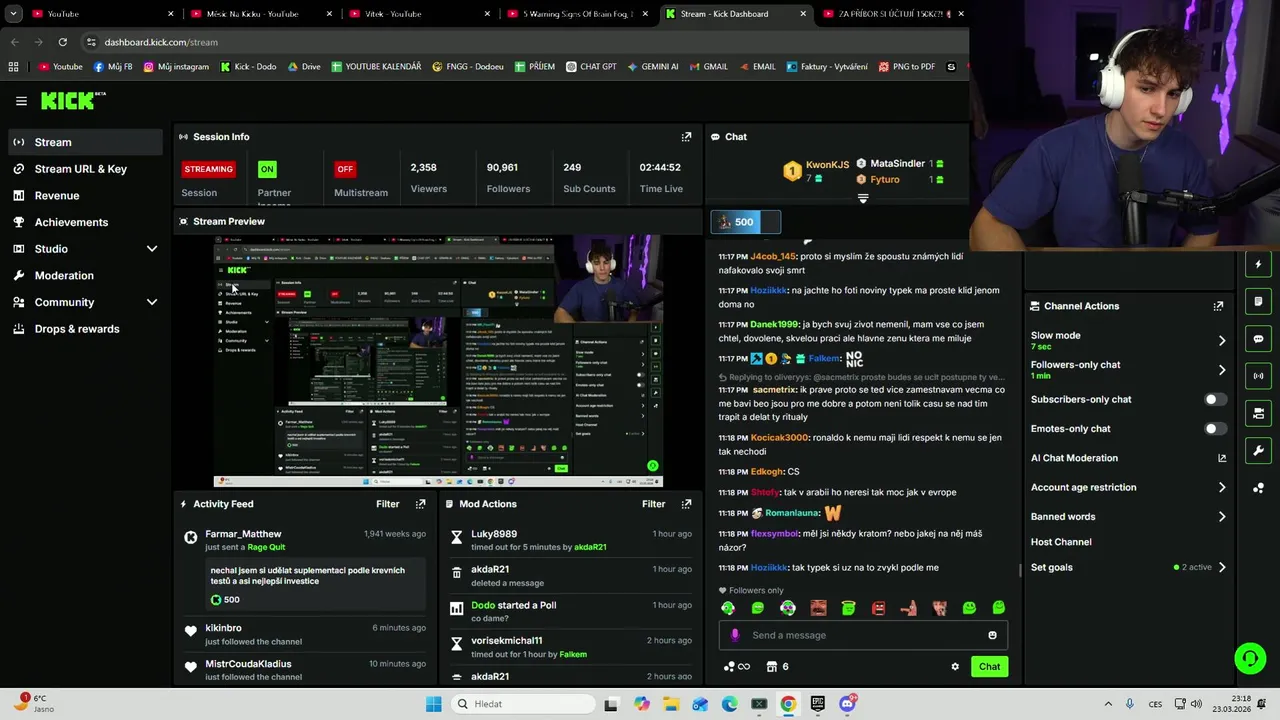1280x720 pixels.
Task: Focus the browser address bar
Action: (520, 42)
